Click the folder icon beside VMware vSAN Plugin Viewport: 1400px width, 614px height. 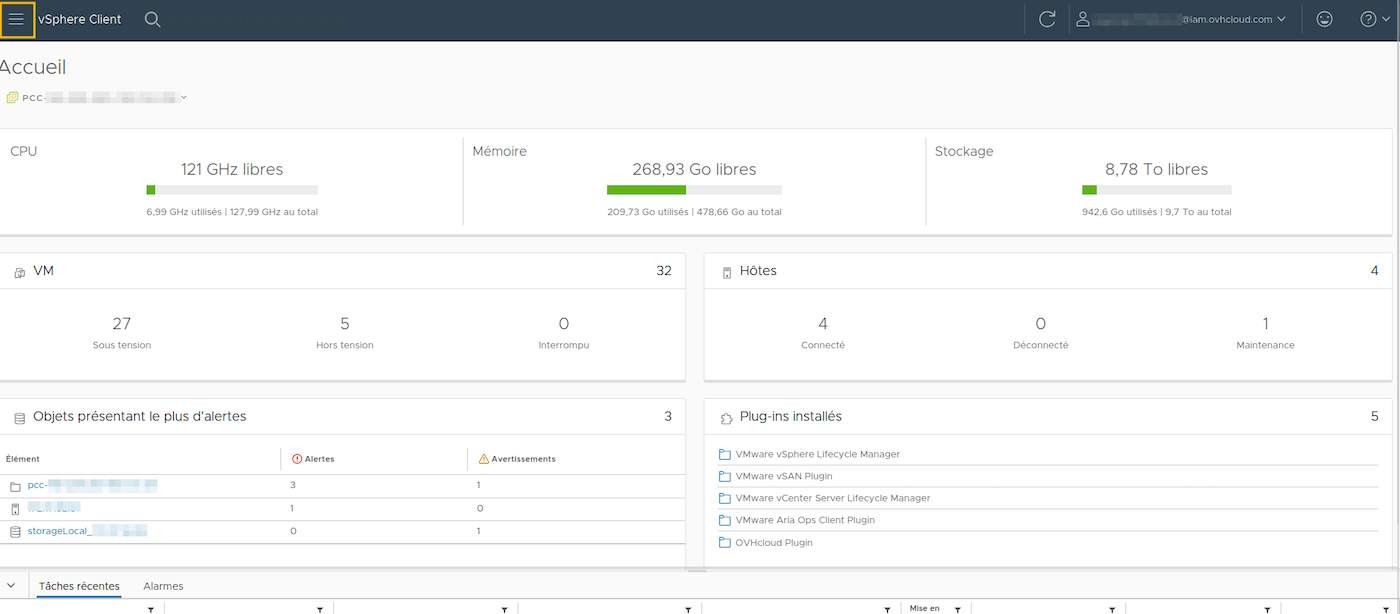point(725,476)
